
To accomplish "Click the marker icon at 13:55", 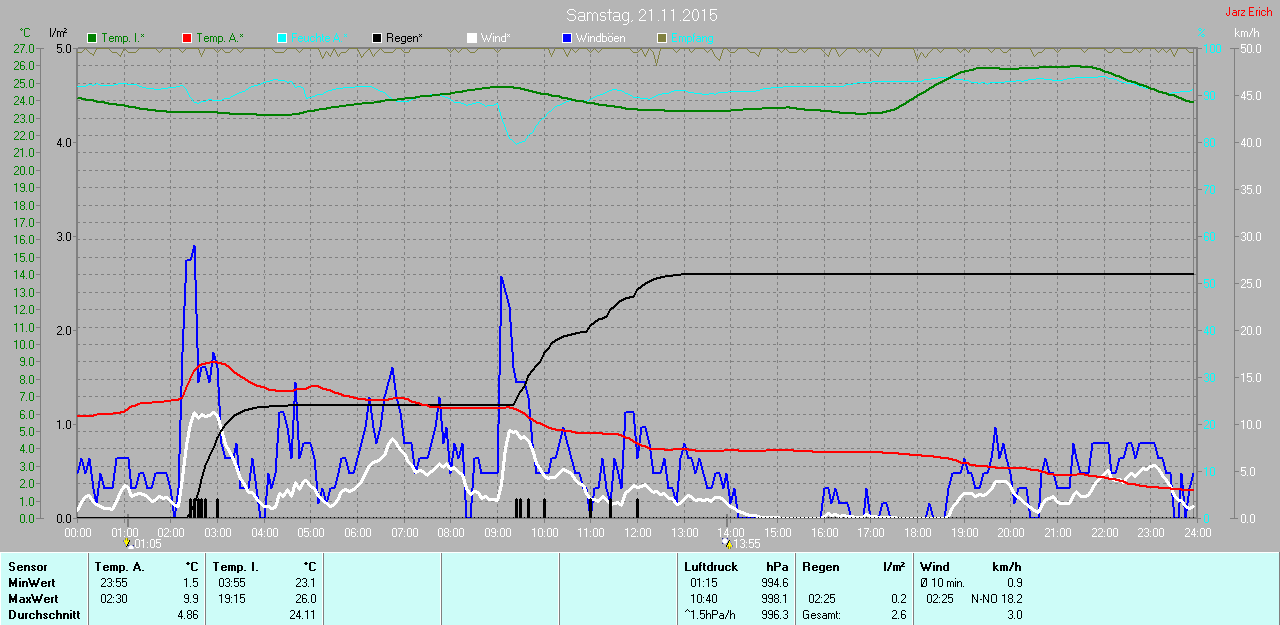I will [x=727, y=543].
